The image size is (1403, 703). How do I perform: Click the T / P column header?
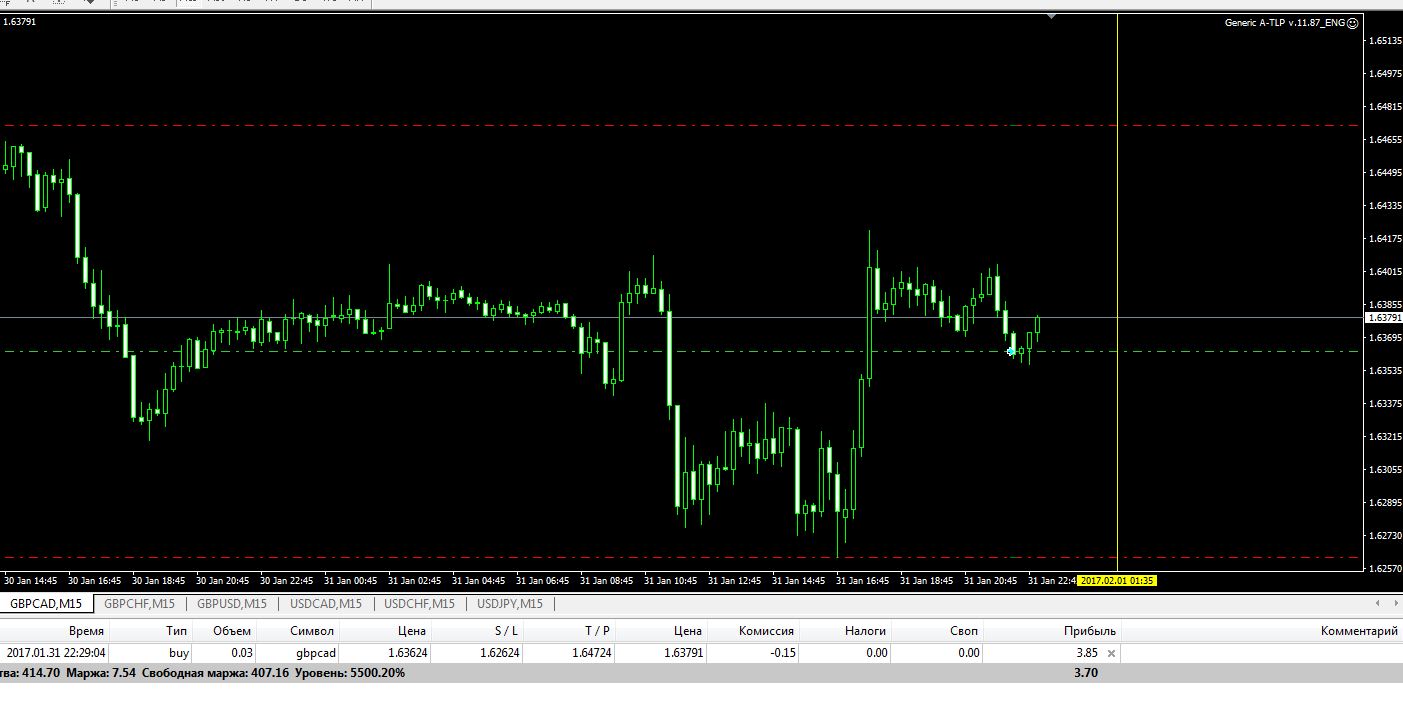coord(598,631)
